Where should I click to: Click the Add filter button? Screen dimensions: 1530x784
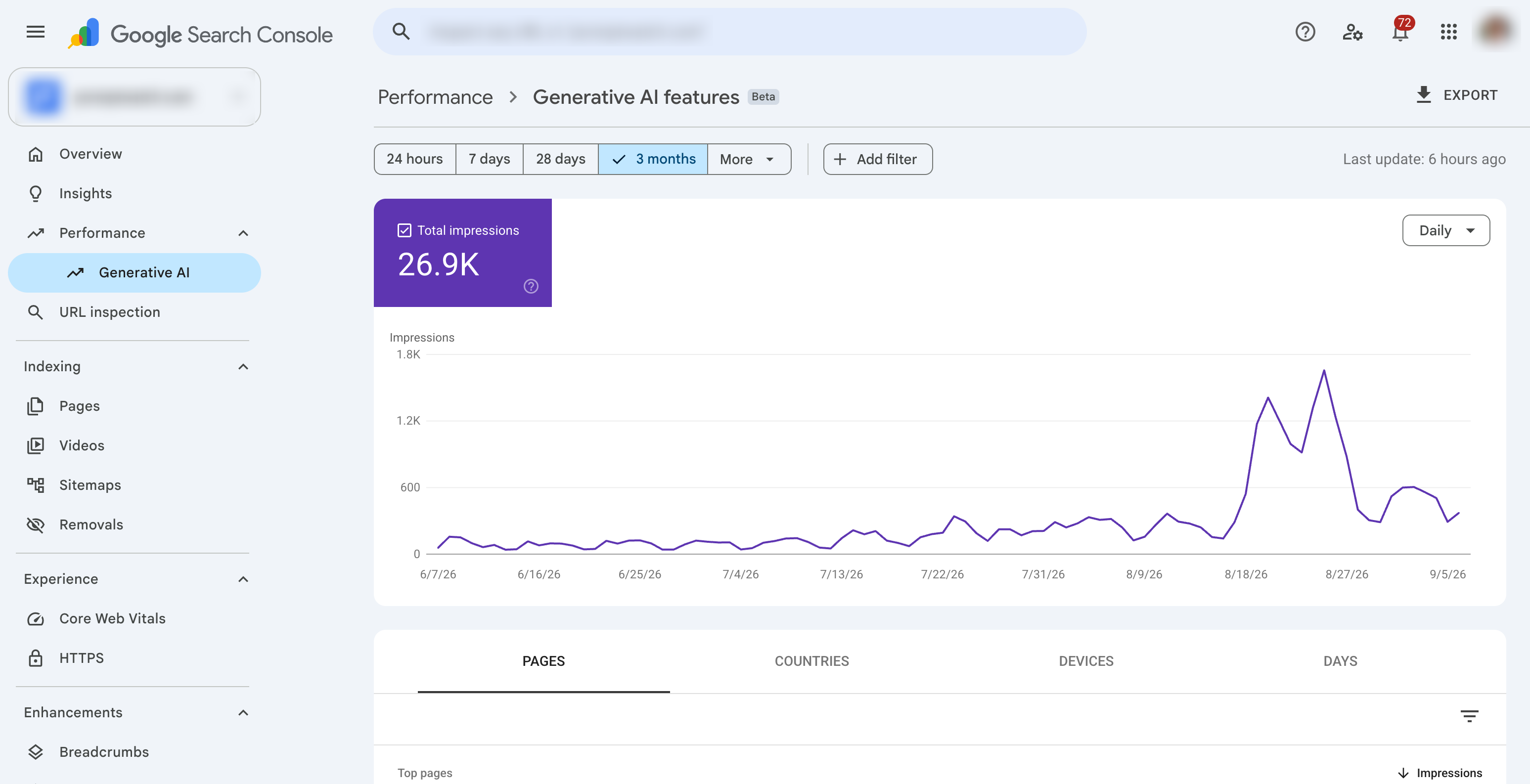[x=877, y=159]
